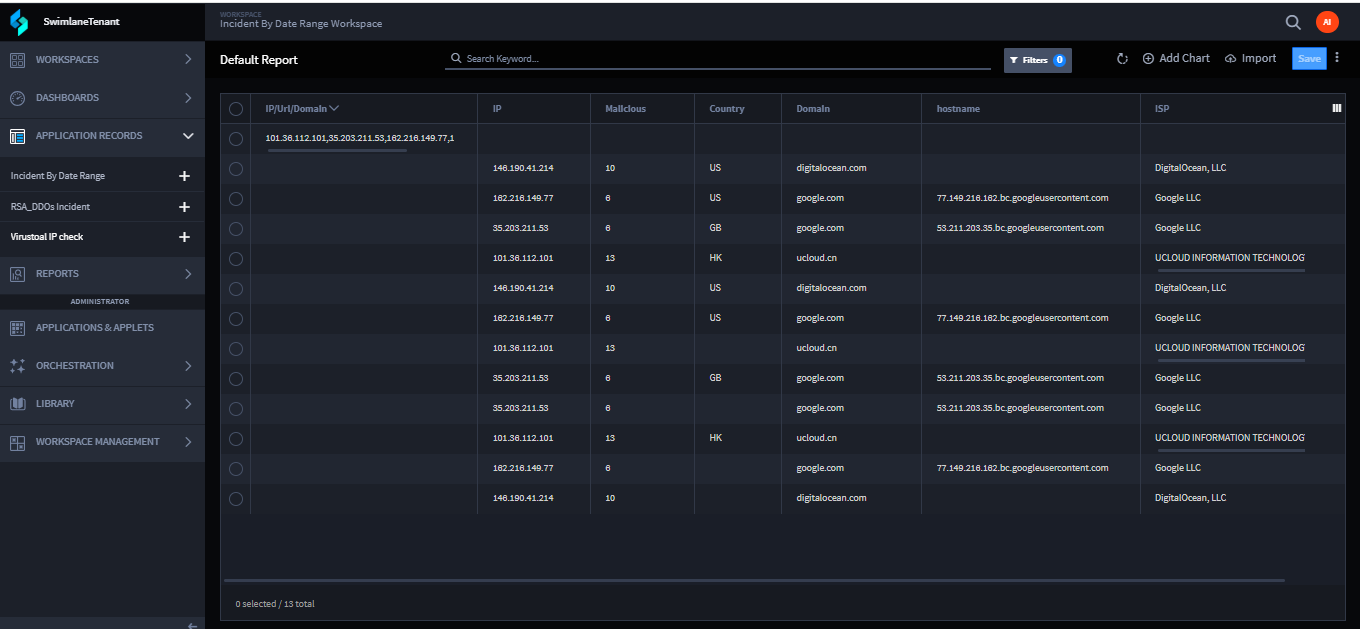Open the user avatar menu
Viewport: 1360px width, 629px height.
[1326, 22]
